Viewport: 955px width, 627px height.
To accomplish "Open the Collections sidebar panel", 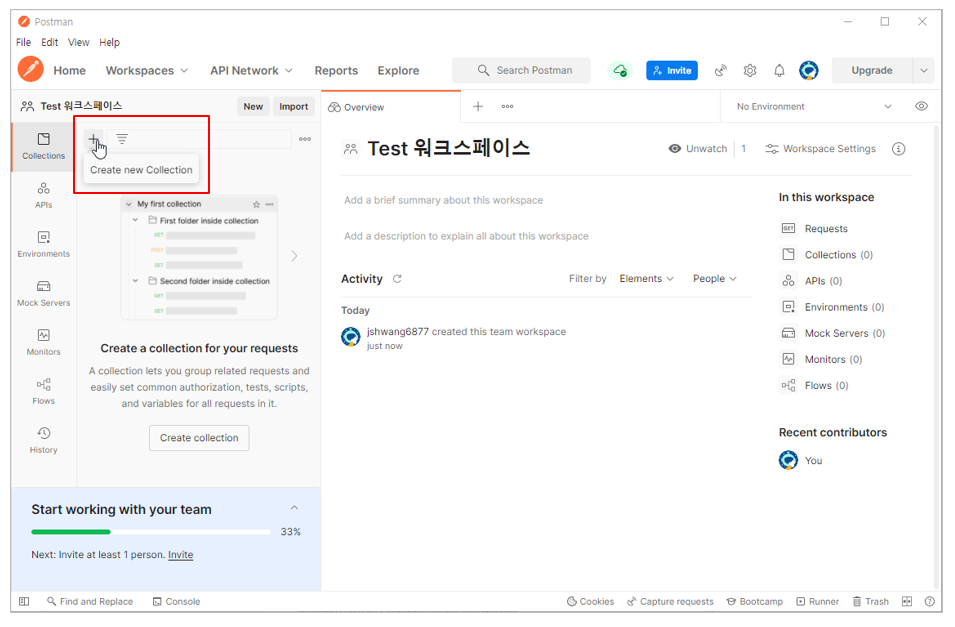I will pyautogui.click(x=43, y=146).
